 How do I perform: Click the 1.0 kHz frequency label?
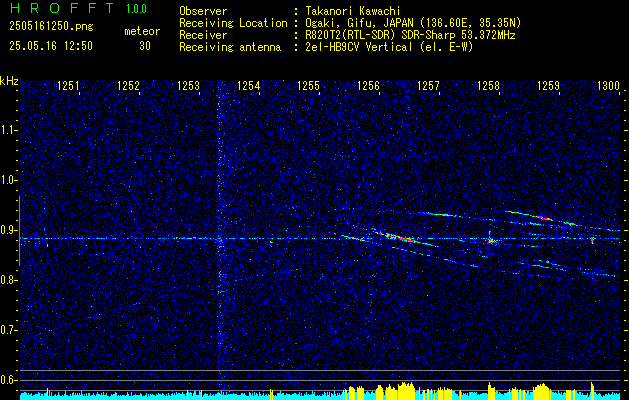[x=7, y=181]
